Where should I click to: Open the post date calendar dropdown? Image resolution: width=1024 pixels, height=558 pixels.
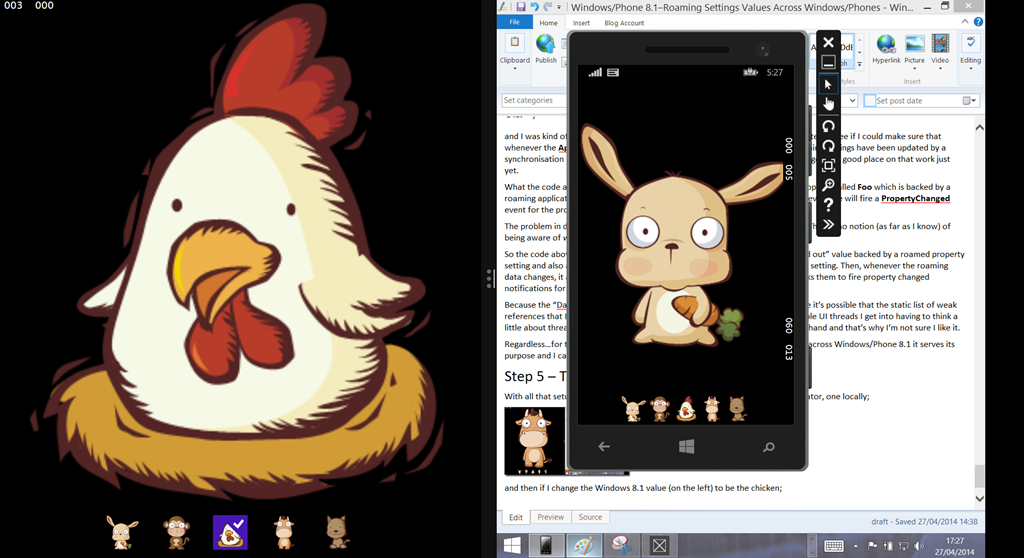pyautogui.click(x=970, y=101)
